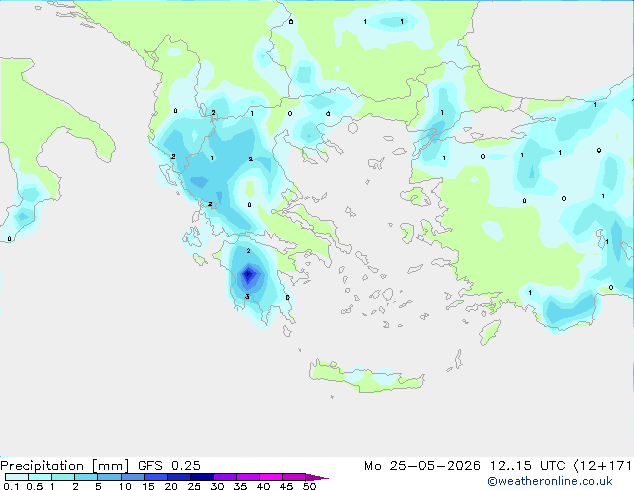634x490 pixels.
Task: Click the weatheronline.co.uk copyright link
Action: tap(550, 481)
